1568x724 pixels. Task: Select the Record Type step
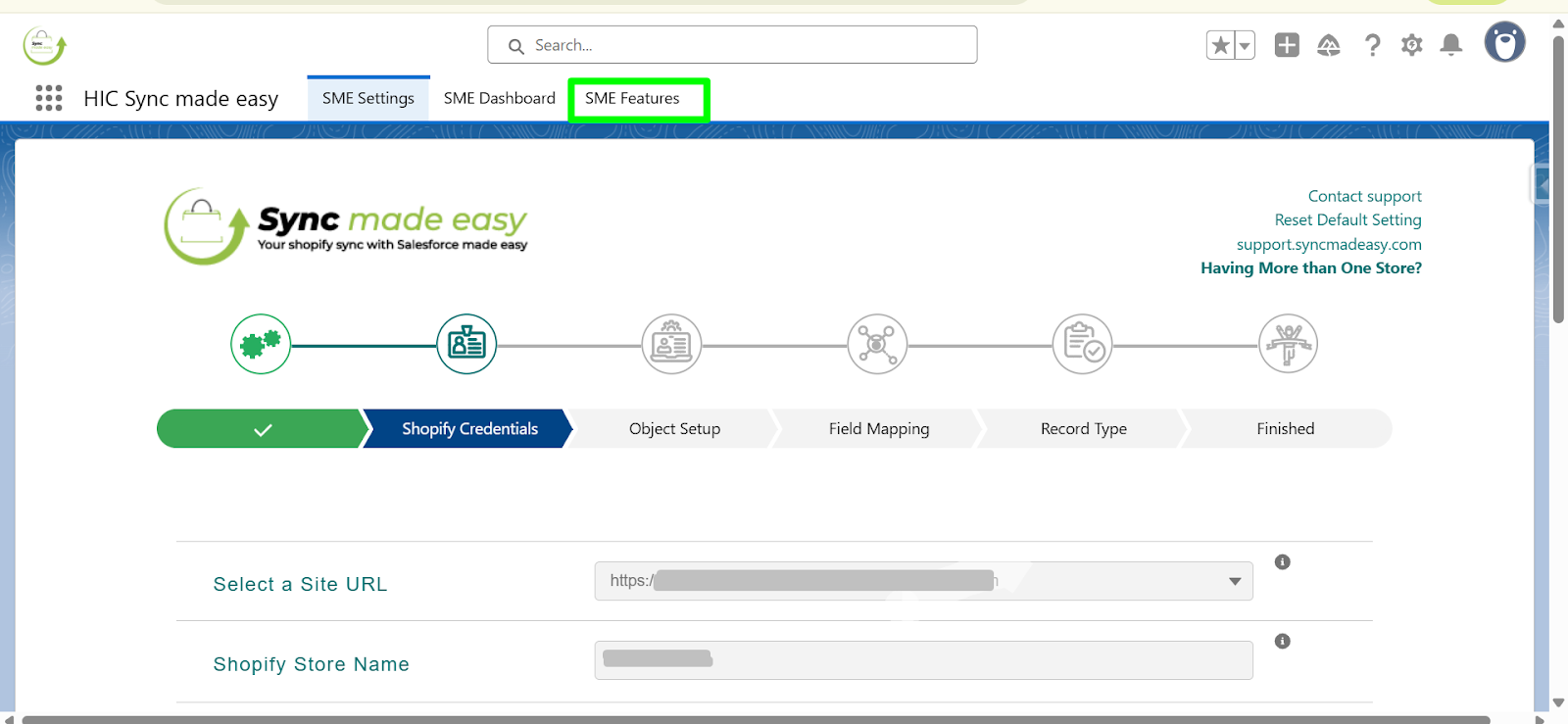pos(1084,429)
